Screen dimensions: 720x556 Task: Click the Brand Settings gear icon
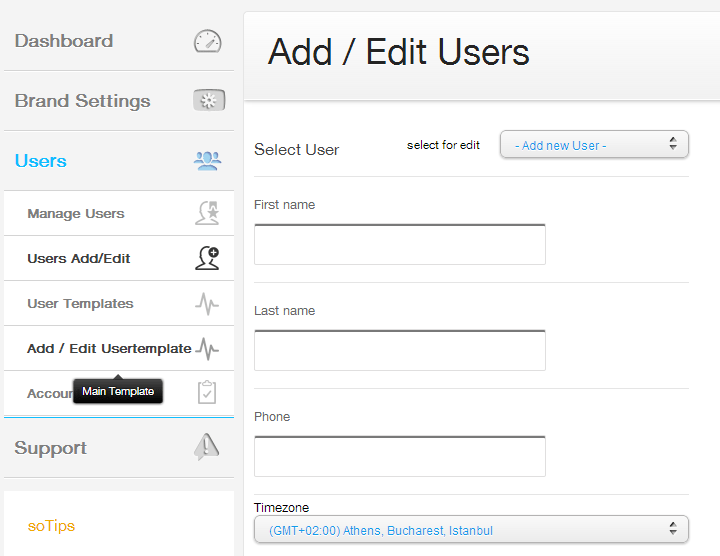coord(209,100)
